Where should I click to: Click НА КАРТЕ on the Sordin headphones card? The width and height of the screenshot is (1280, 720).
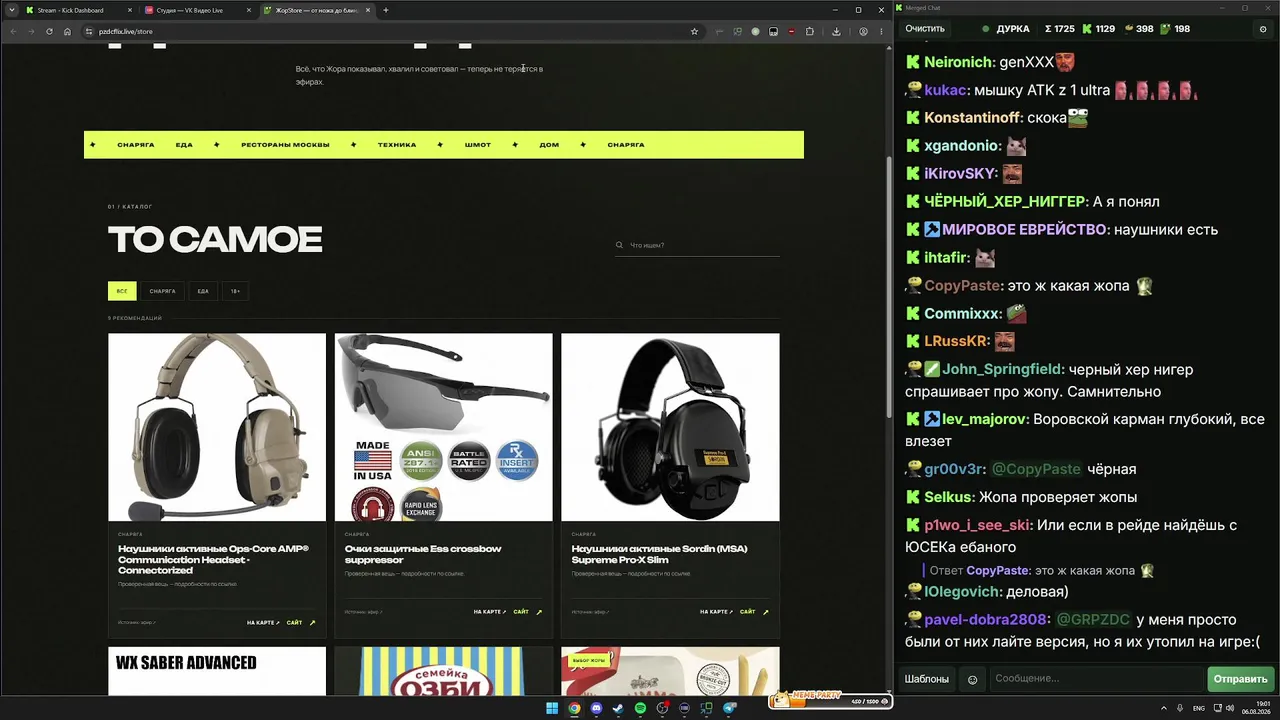point(716,612)
